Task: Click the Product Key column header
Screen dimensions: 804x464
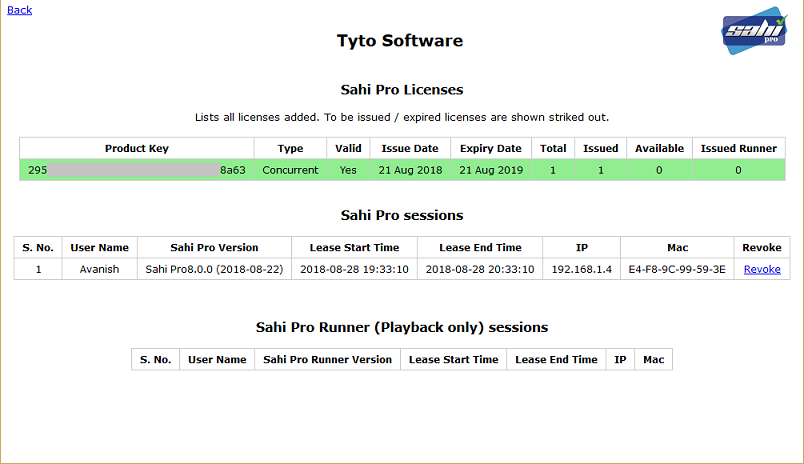Action: (x=137, y=148)
